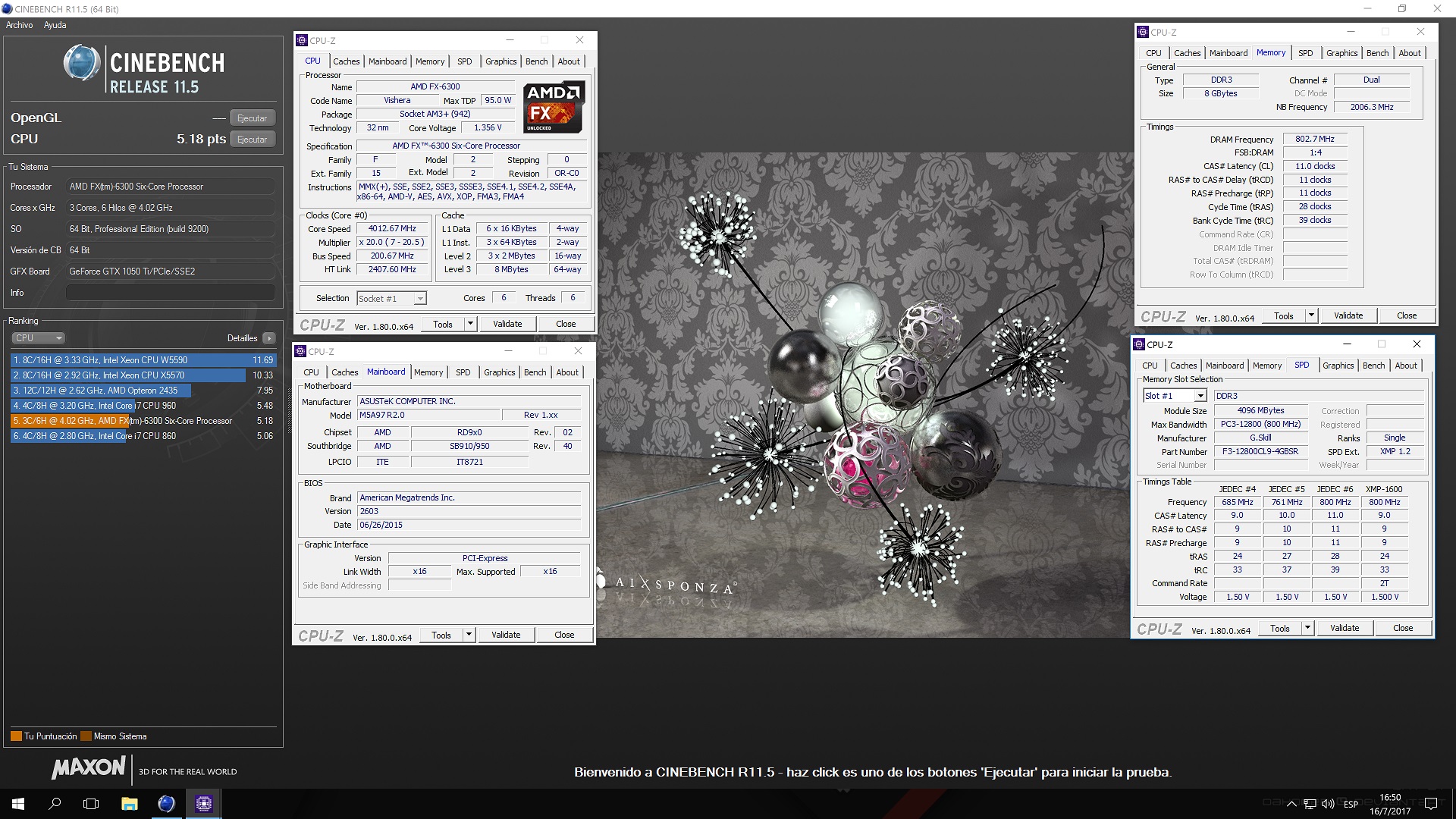
Task: Click the BIOS Version 2603 field
Action: (469, 511)
